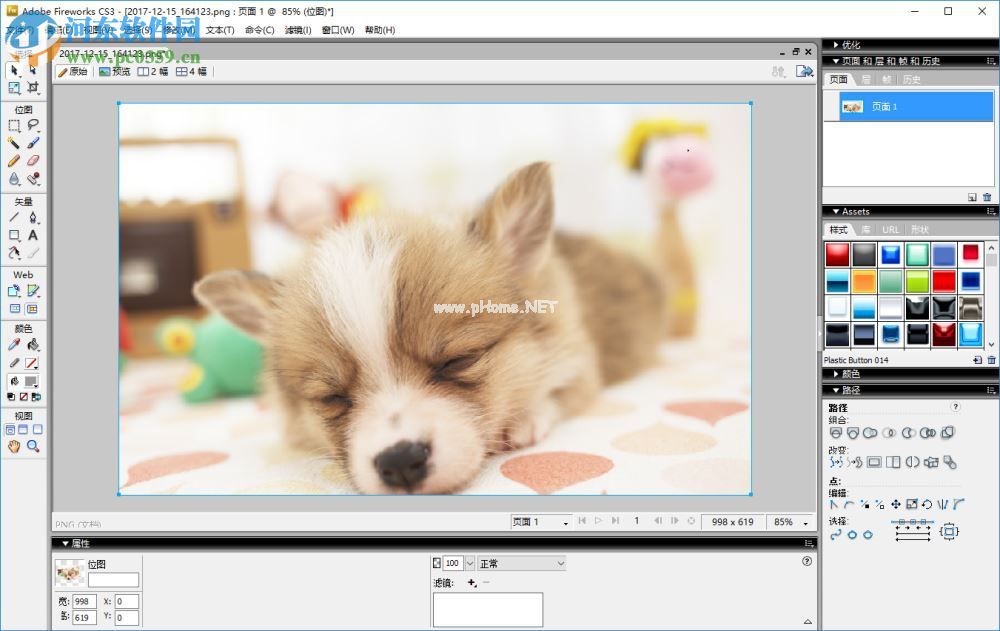Open the blend mode dropdown showing 正常
Screen dimensions: 1000x631
click(520, 562)
